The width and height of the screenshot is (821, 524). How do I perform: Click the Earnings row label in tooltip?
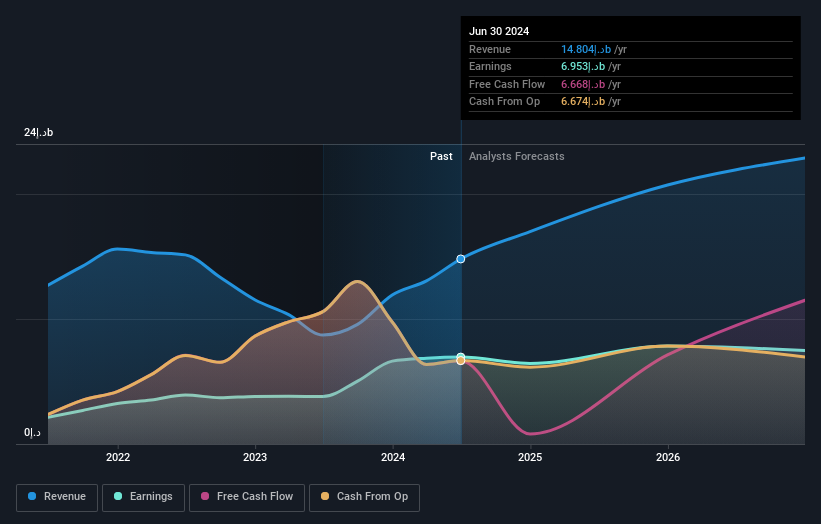490,66
